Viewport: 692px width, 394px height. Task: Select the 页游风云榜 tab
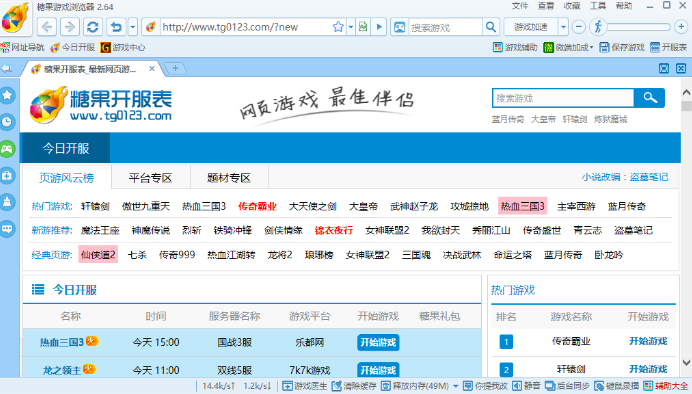pos(67,178)
